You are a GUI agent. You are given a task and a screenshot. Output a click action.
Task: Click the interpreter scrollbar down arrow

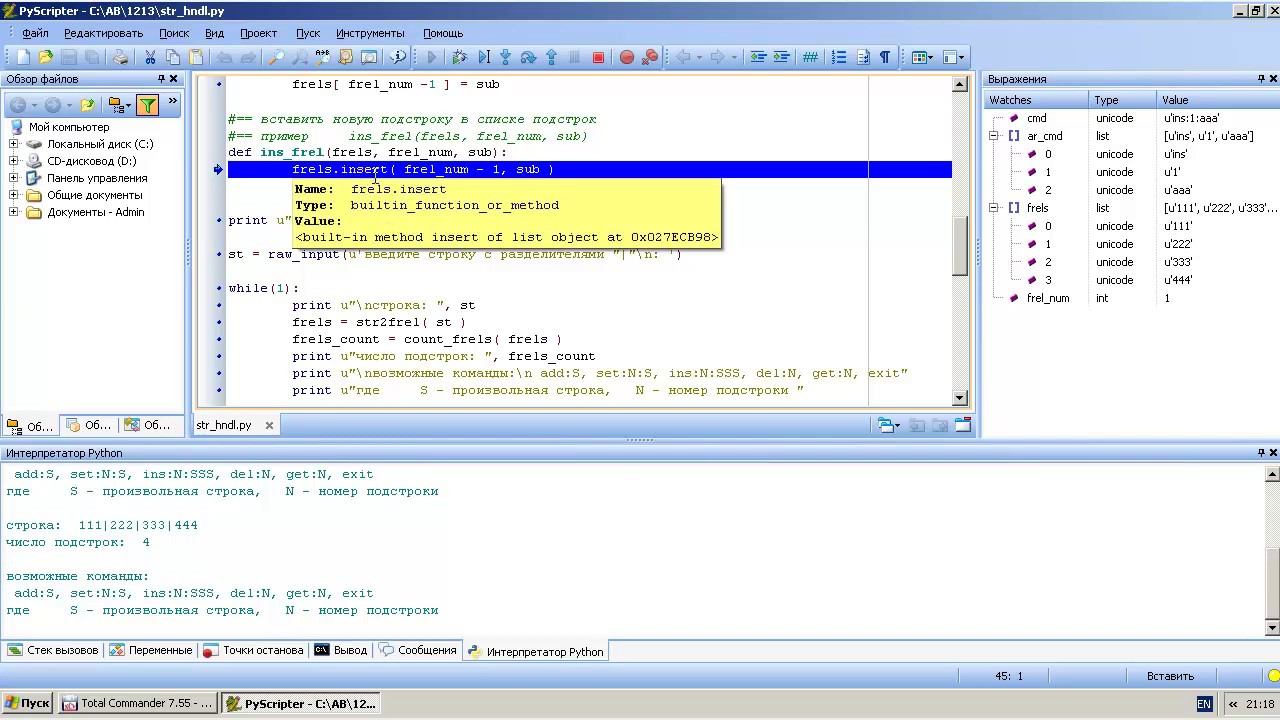point(1272,627)
